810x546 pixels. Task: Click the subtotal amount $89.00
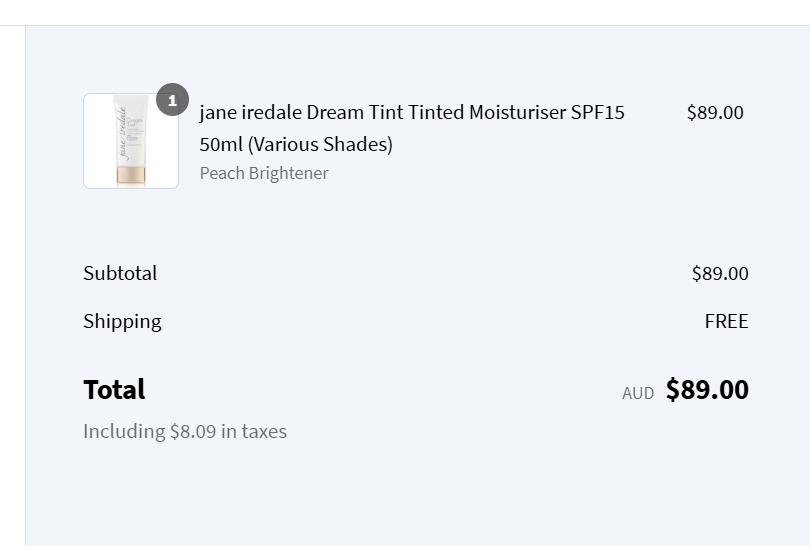click(720, 273)
